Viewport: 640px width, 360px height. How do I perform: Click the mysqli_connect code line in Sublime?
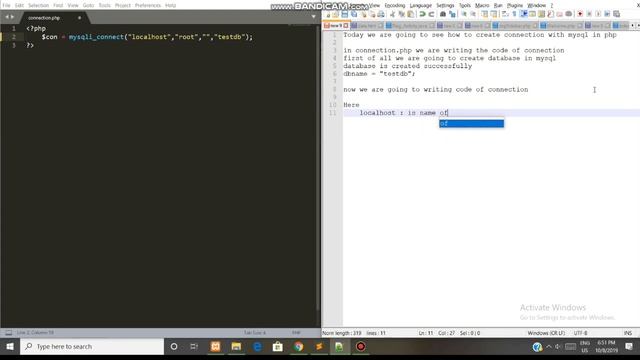[x=147, y=37]
